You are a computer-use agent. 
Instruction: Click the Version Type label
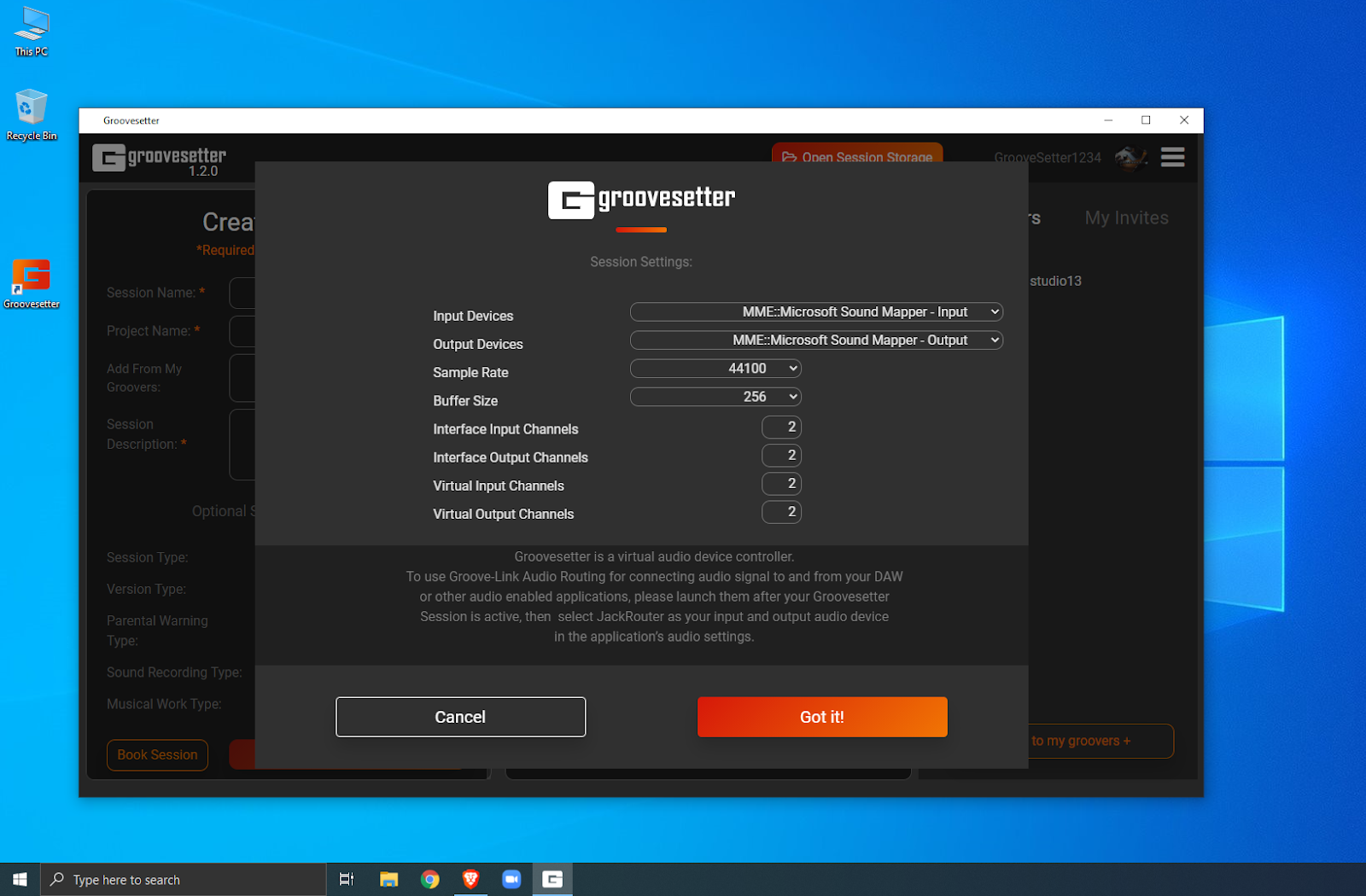coord(146,589)
